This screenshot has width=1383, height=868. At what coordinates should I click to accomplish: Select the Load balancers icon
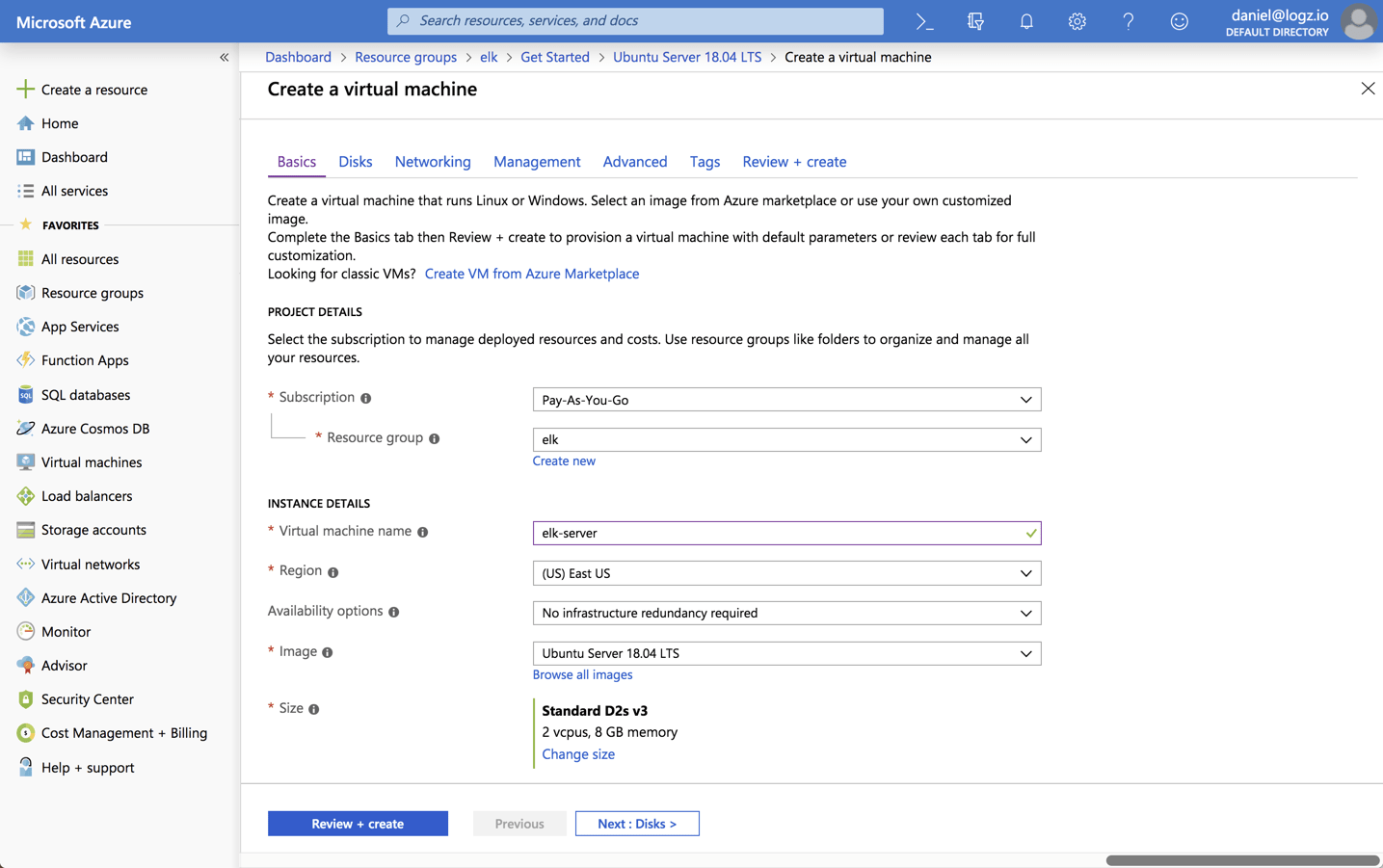pyautogui.click(x=25, y=496)
